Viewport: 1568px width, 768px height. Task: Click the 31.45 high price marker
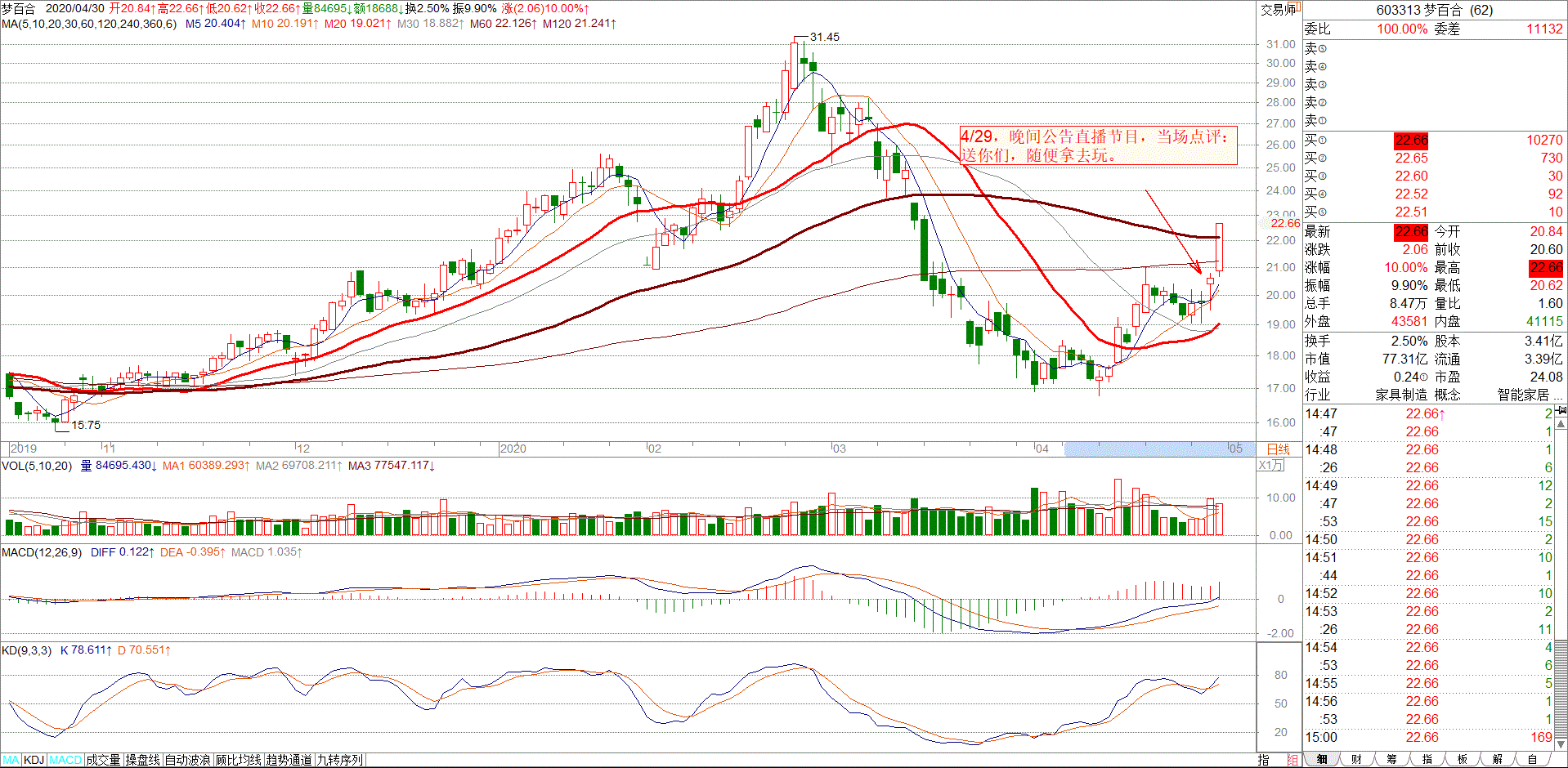point(824,37)
